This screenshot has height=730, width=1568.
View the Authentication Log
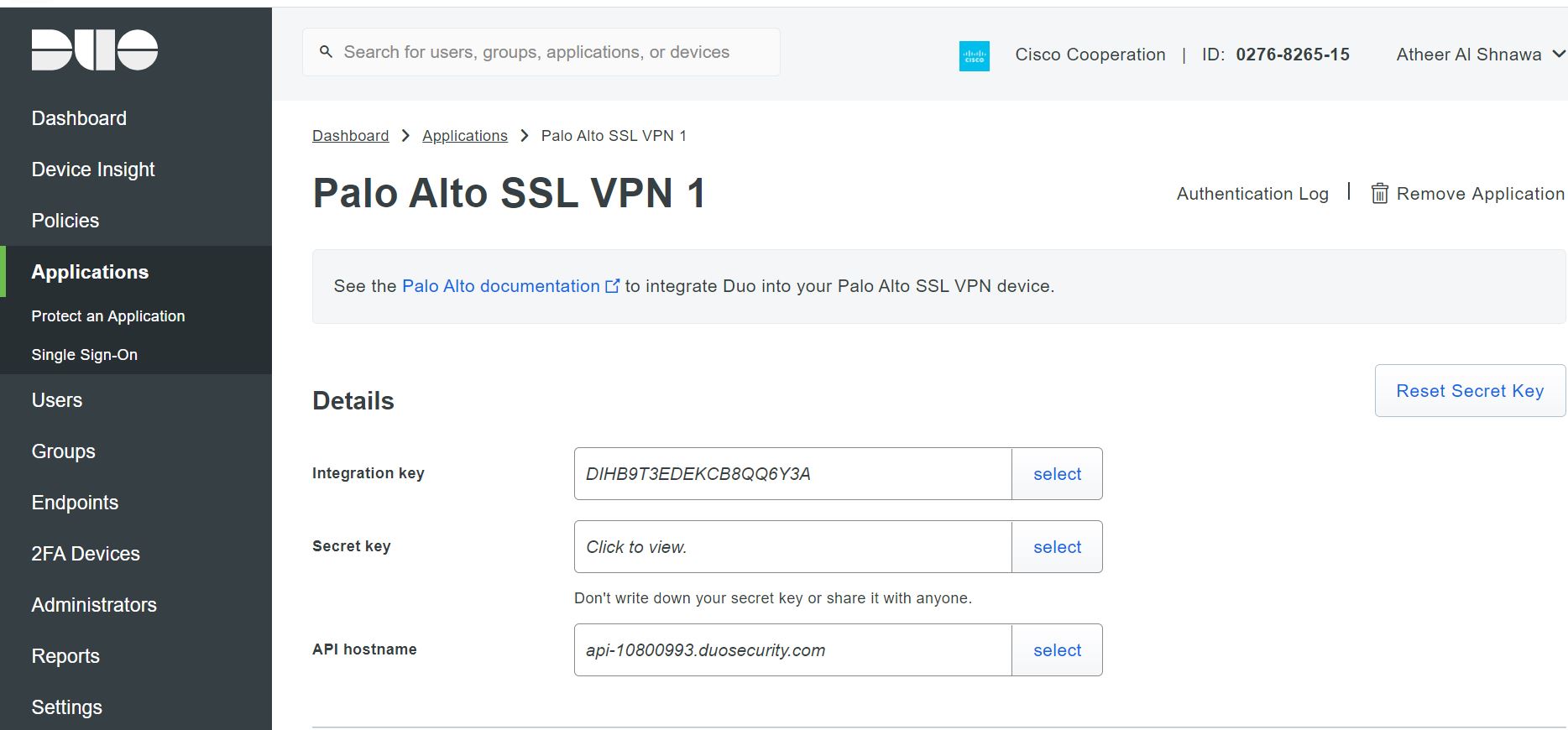click(x=1252, y=194)
